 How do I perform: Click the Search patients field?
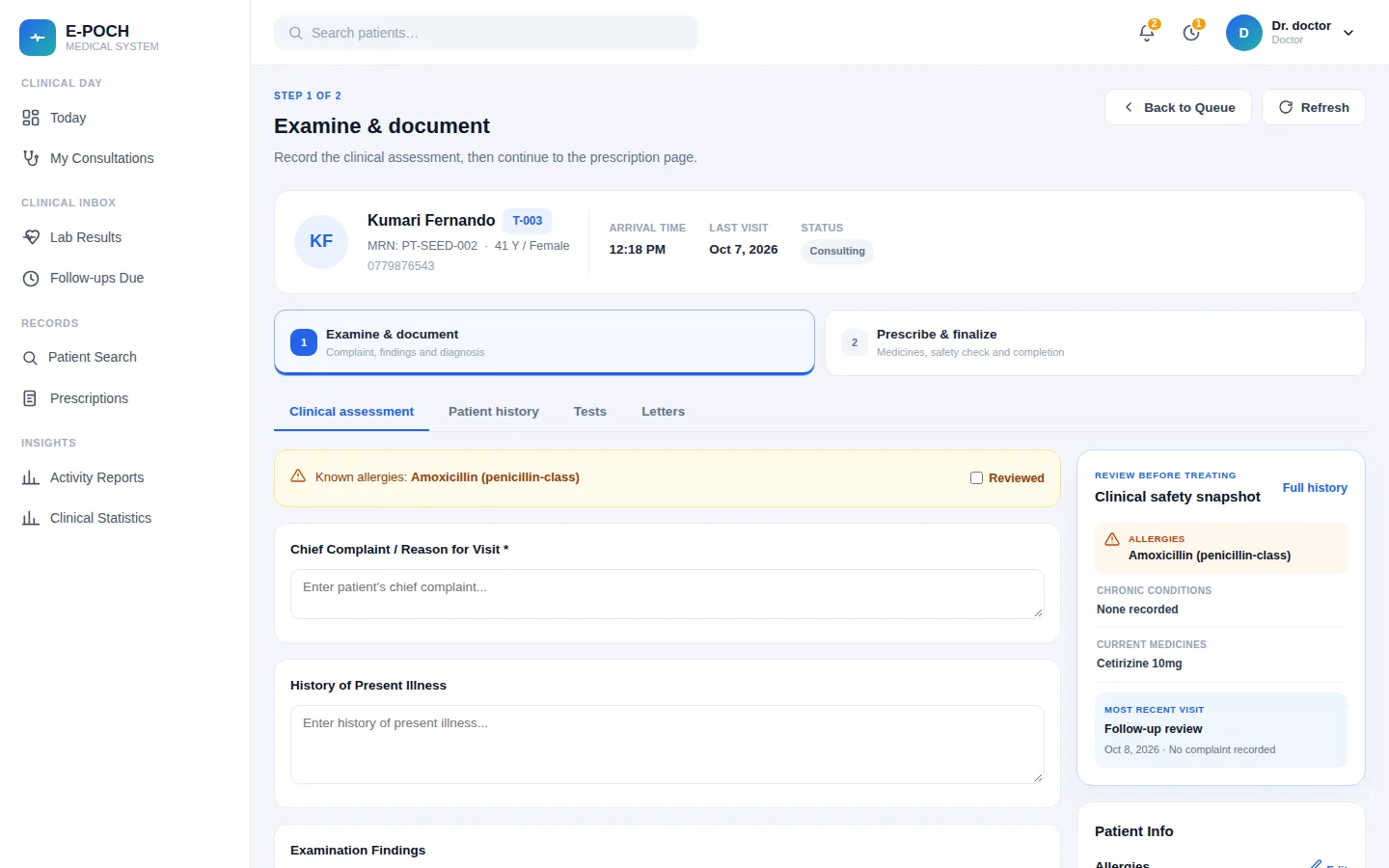tap(486, 33)
